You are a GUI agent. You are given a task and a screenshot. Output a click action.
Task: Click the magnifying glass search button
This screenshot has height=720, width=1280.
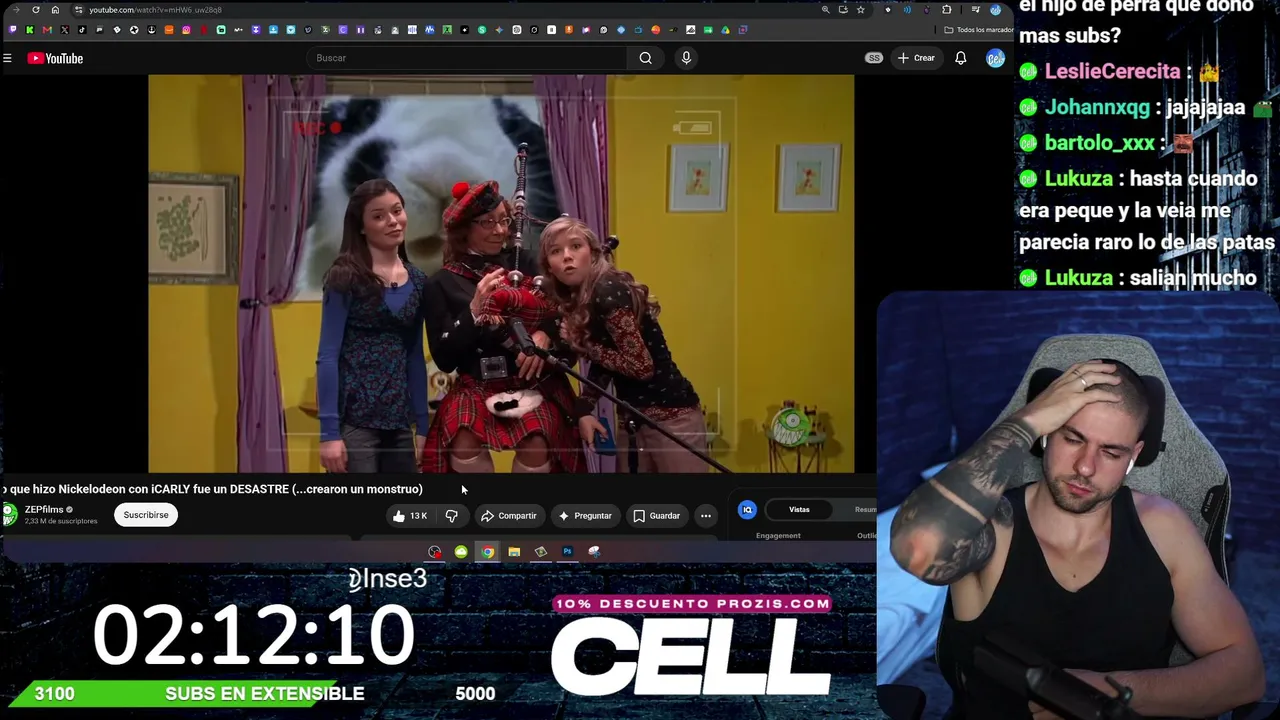(646, 58)
